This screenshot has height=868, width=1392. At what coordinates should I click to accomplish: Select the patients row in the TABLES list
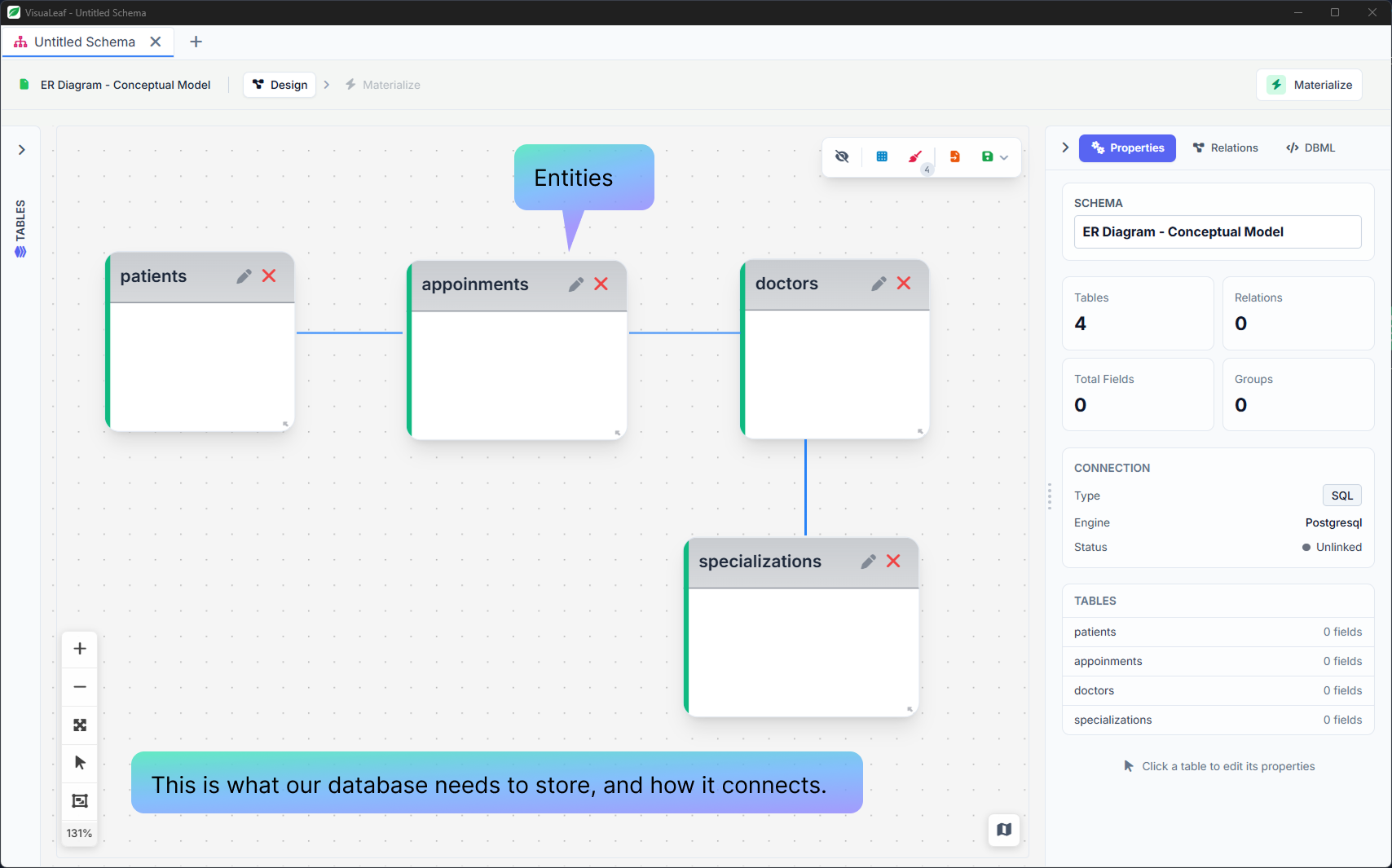click(1218, 632)
